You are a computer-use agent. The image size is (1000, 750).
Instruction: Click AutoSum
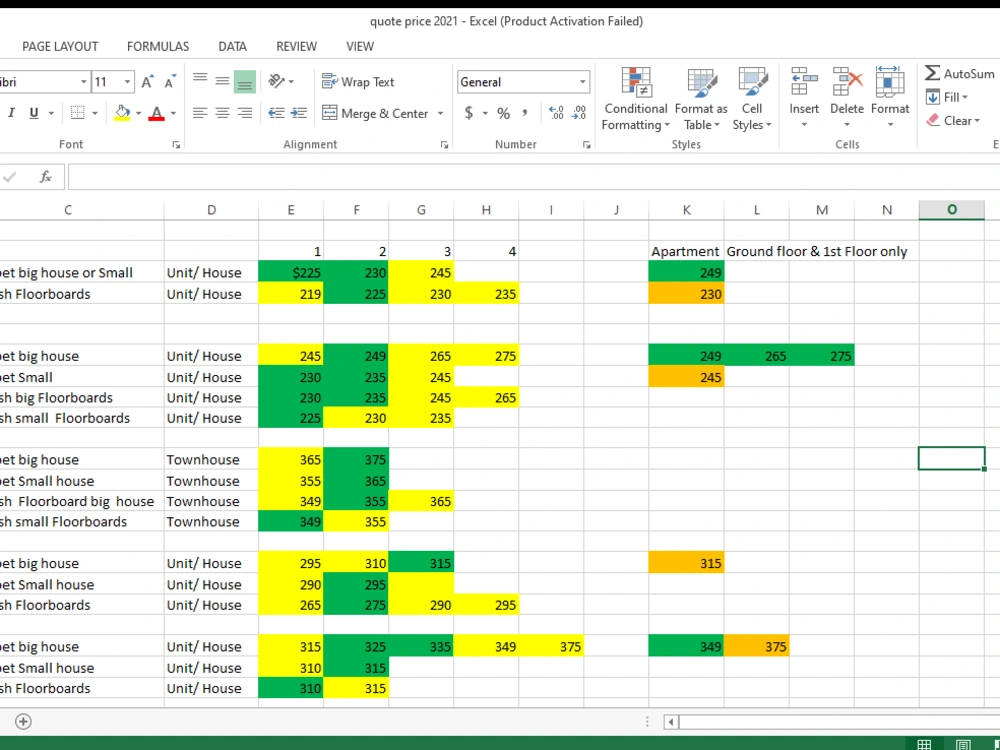click(960, 73)
